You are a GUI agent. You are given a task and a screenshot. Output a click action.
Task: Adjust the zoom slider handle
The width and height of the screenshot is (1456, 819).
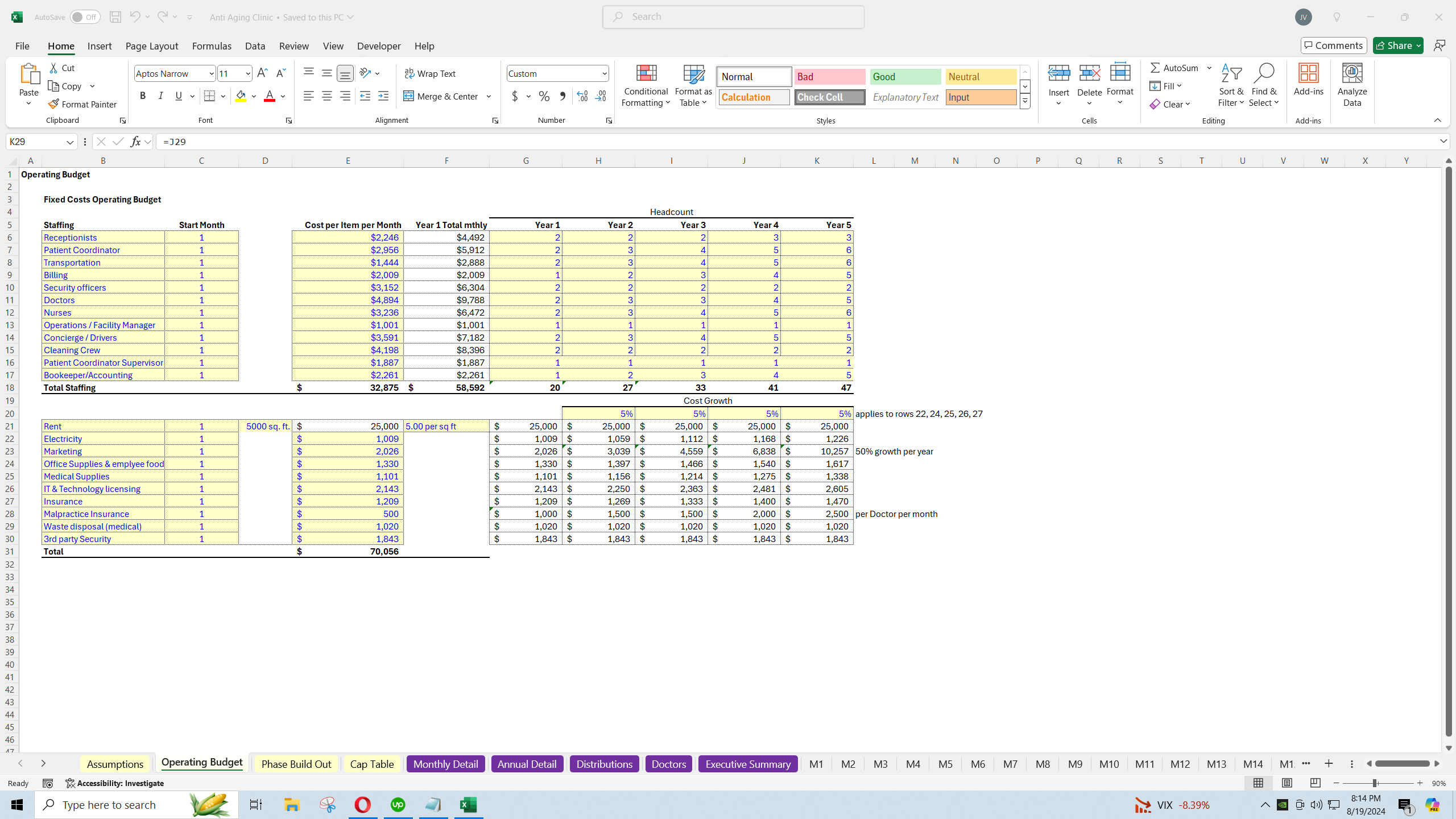click(x=1374, y=783)
